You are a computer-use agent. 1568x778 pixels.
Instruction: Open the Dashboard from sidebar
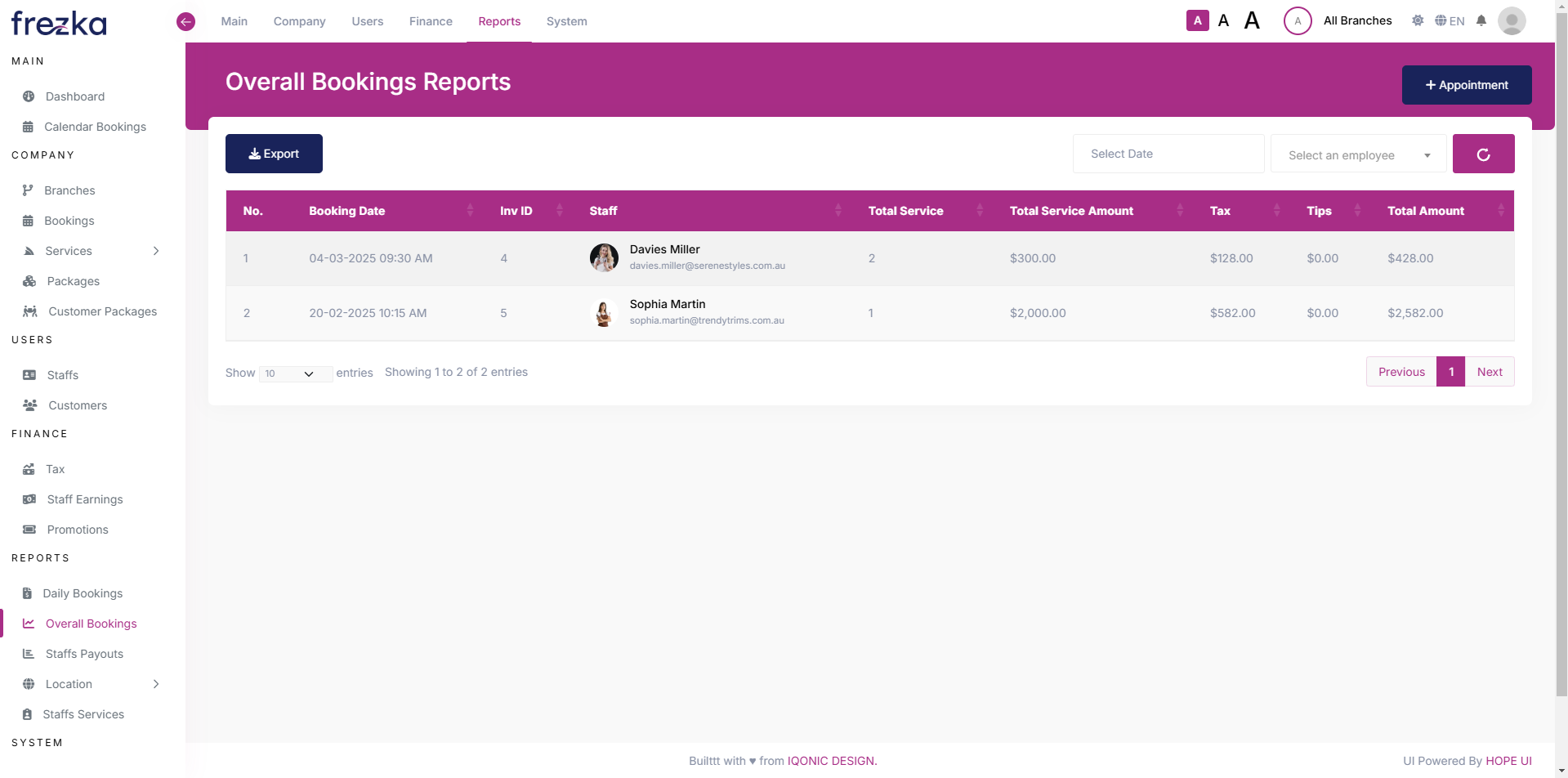tap(74, 96)
